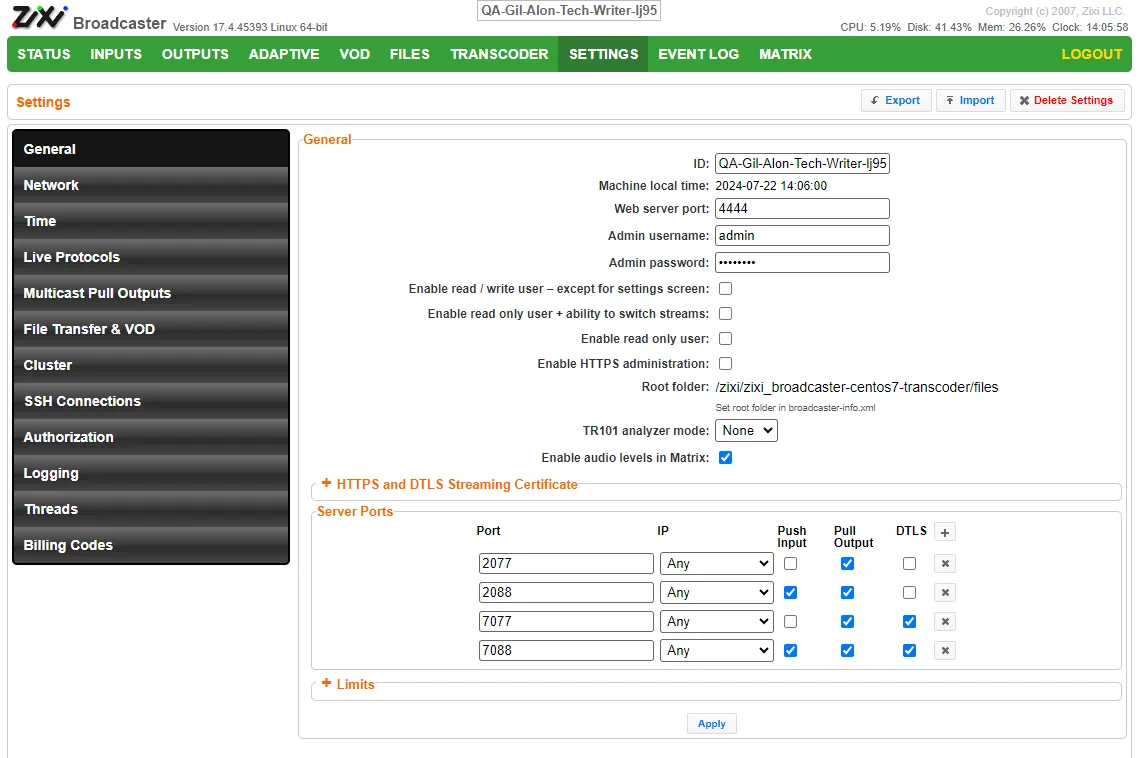Disable audio levels in Matrix

pyautogui.click(x=725, y=457)
